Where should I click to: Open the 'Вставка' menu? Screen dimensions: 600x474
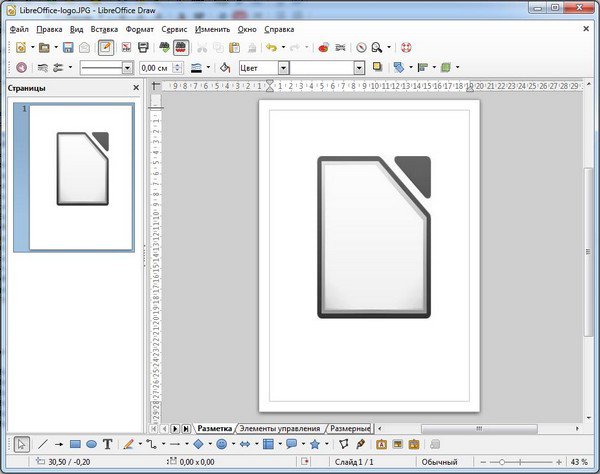point(104,29)
